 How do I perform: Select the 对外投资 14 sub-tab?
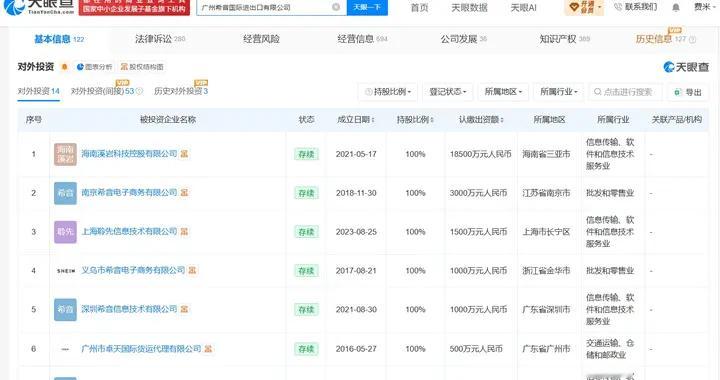pyautogui.click(x=39, y=91)
